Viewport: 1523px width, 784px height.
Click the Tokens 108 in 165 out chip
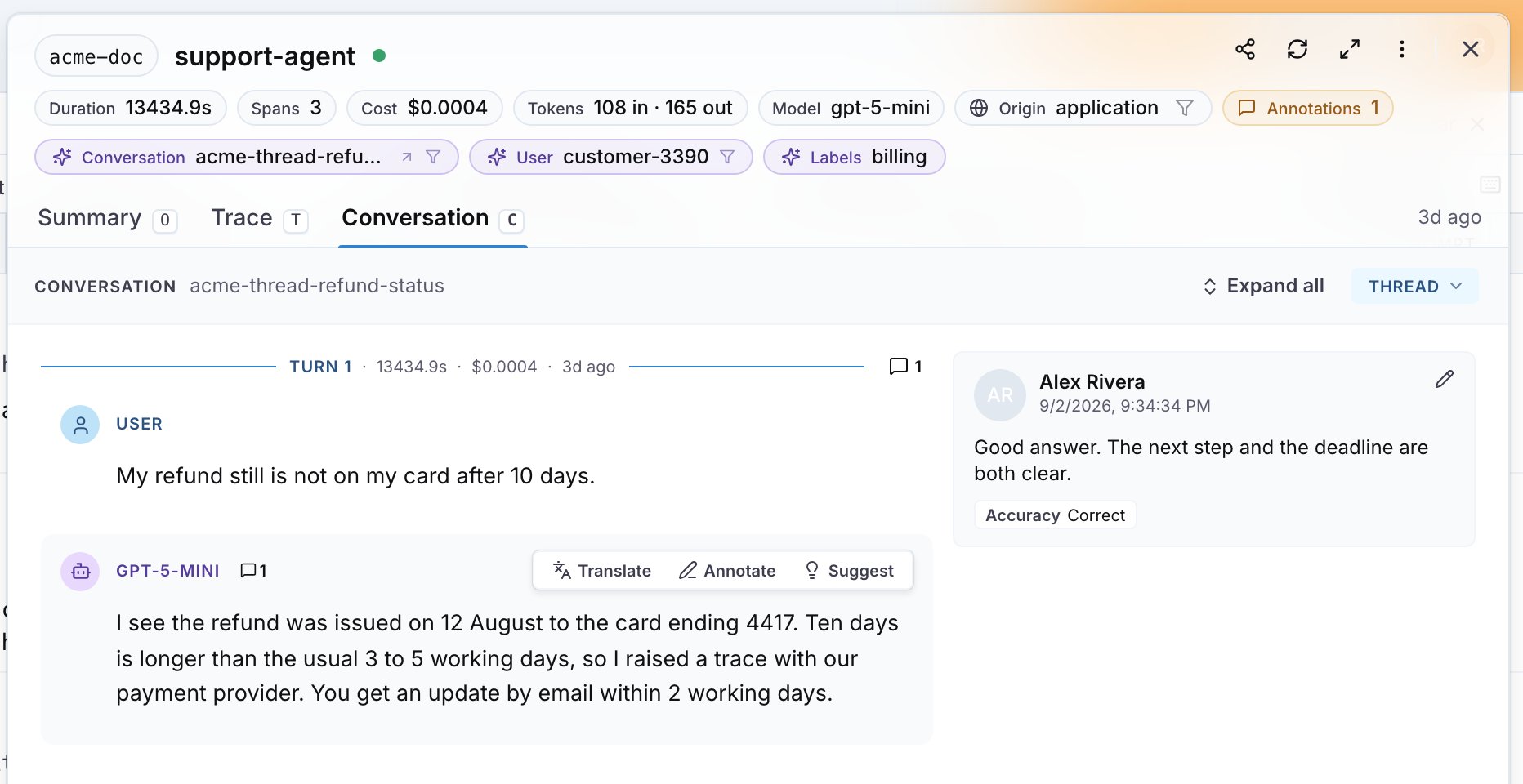tap(631, 108)
